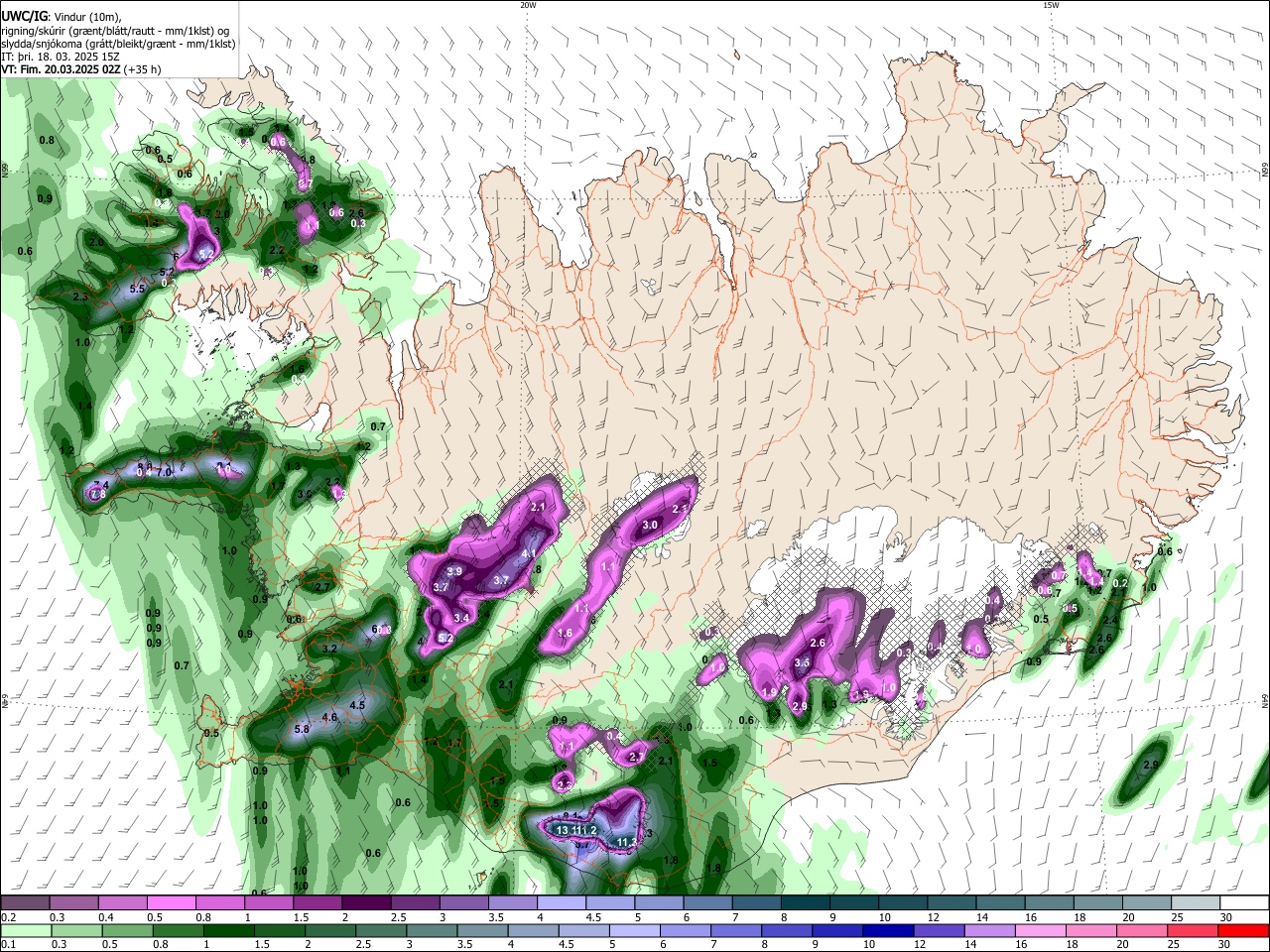Click the 5.8 precipitation value on the map
The height and width of the screenshot is (952, 1270).
(303, 729)
